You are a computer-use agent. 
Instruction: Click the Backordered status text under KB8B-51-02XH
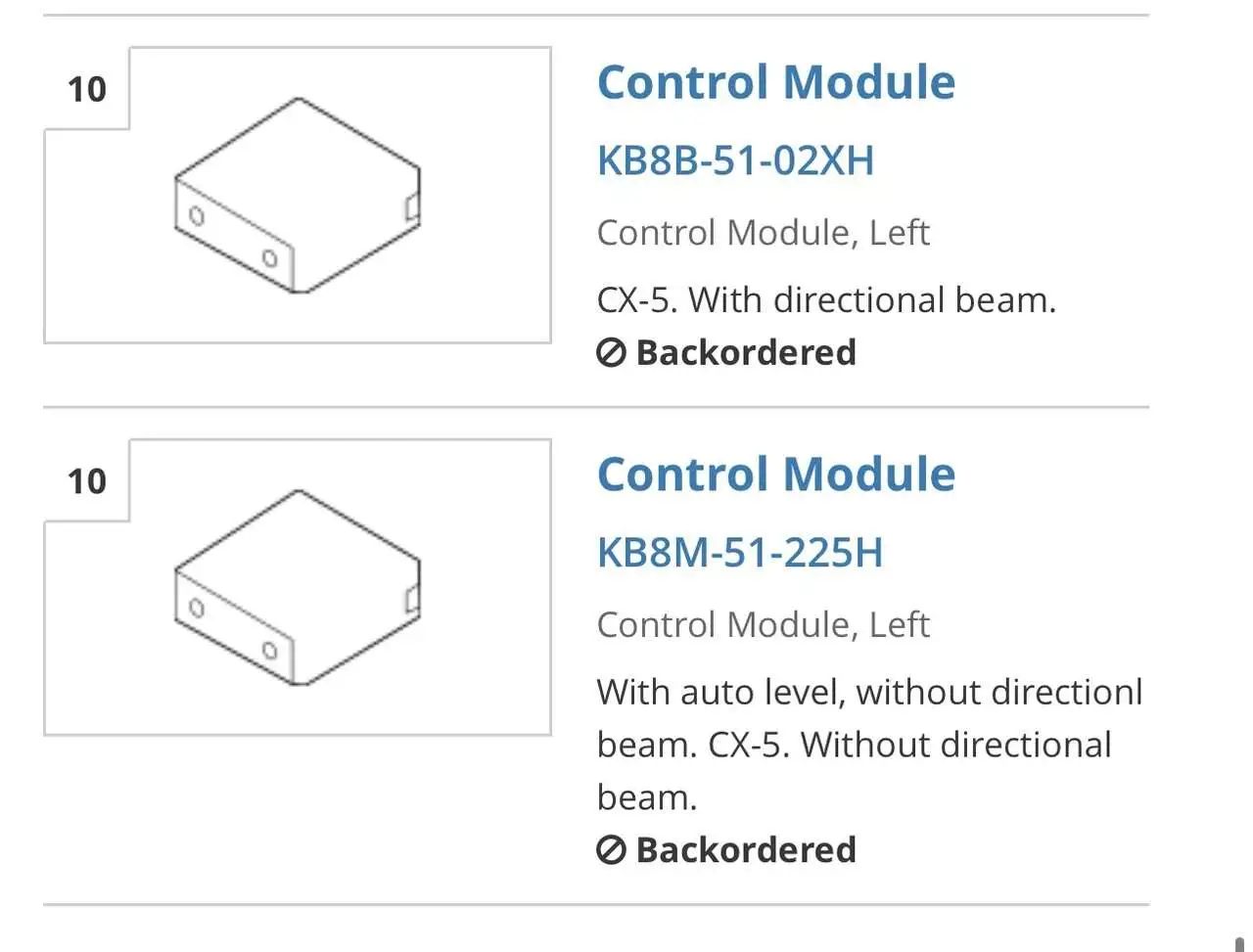point(746,352)
